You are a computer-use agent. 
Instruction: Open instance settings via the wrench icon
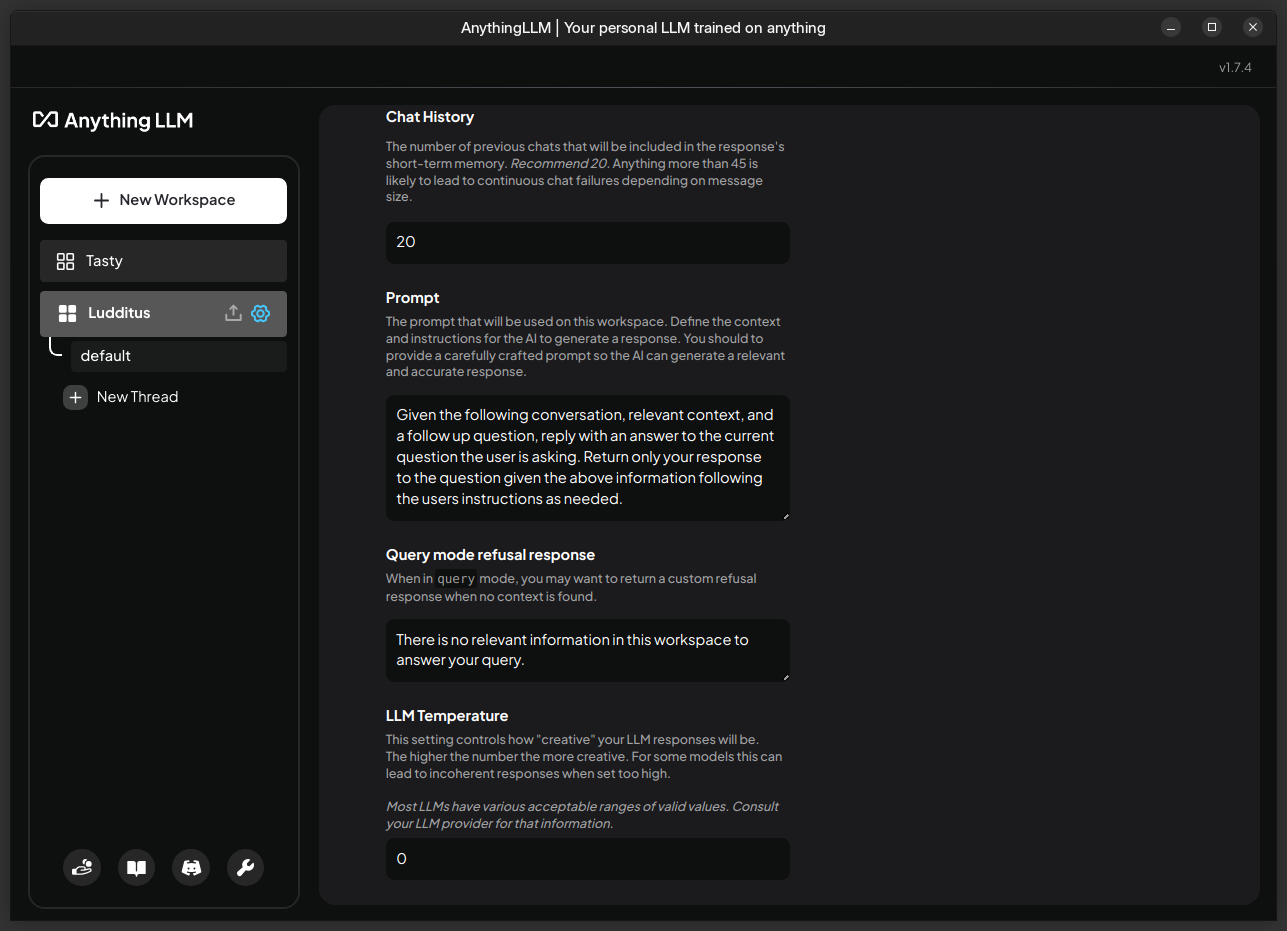click(x=245, y=867)
